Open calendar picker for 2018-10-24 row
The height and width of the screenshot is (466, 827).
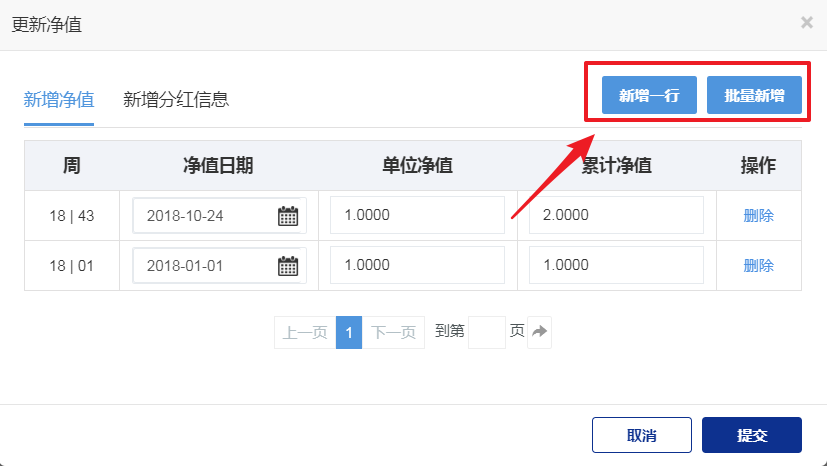(x=288, y=215)
